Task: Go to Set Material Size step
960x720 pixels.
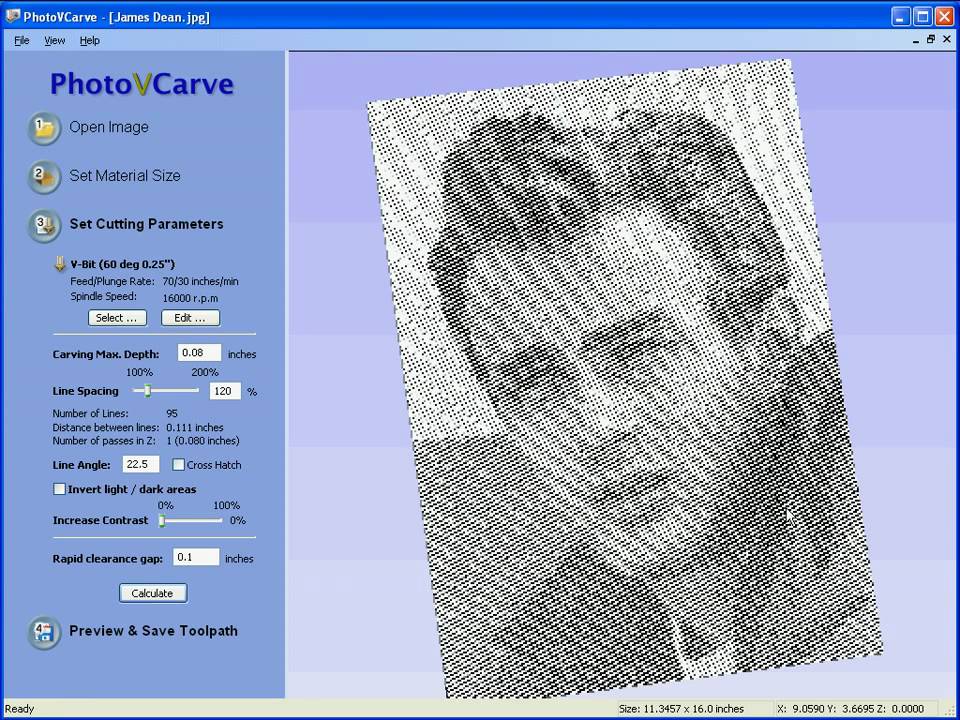Action: [x=125, y=176]
